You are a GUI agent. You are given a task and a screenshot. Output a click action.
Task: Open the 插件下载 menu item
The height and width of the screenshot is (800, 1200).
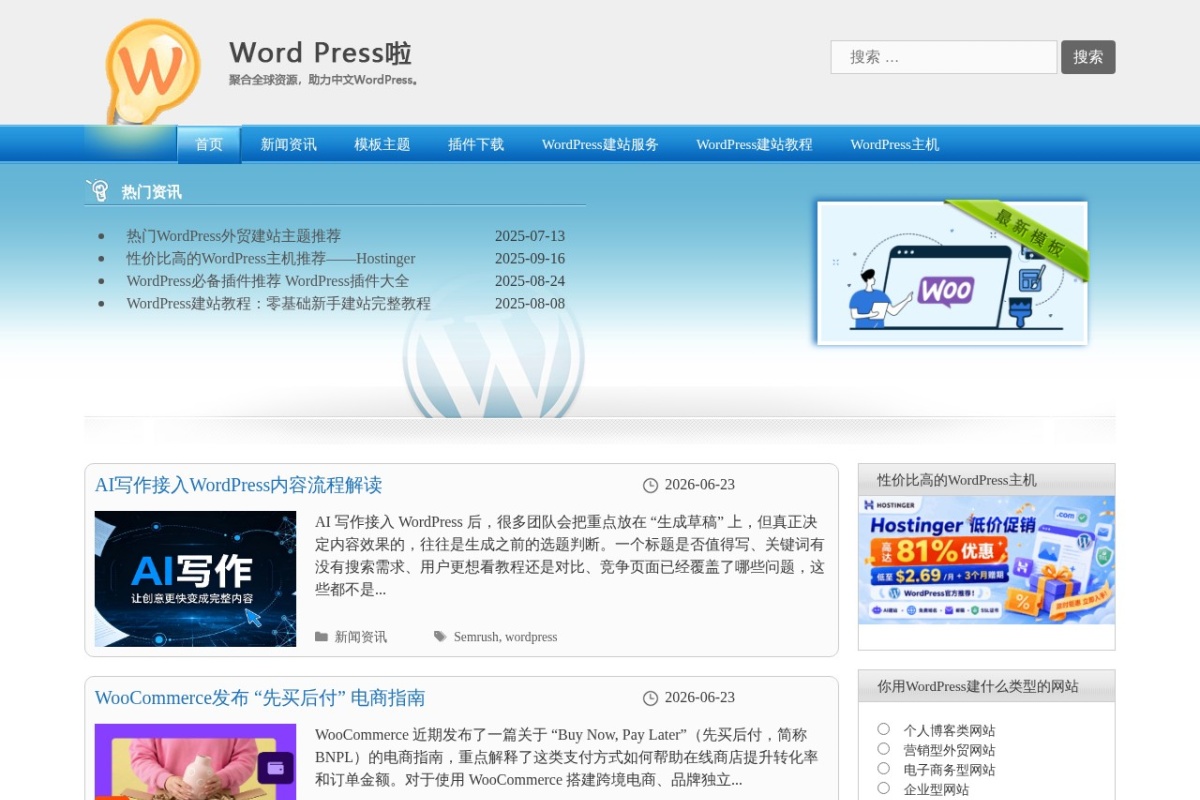pos(476,144)
